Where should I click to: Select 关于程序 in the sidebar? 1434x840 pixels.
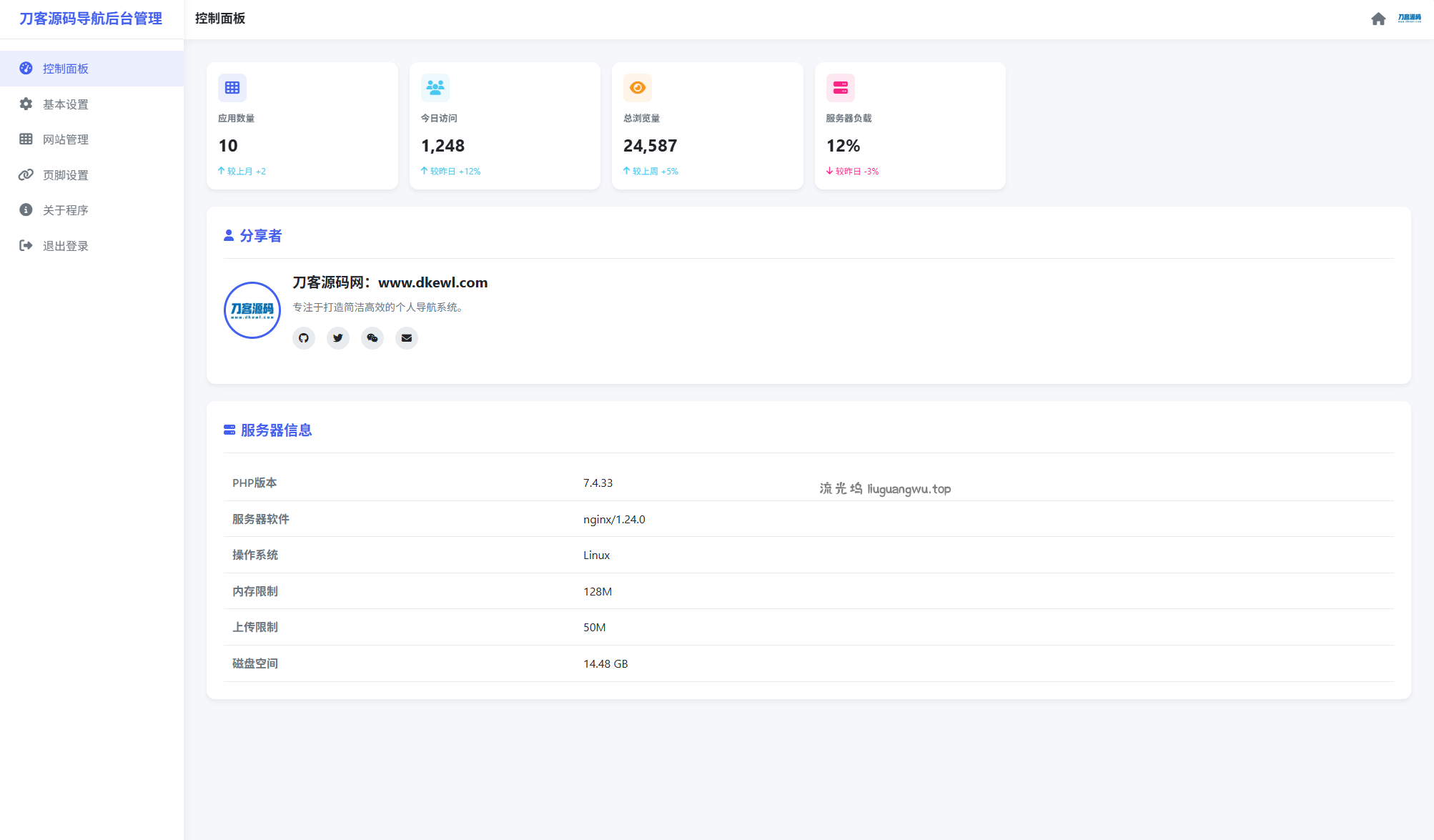[65, 210]
